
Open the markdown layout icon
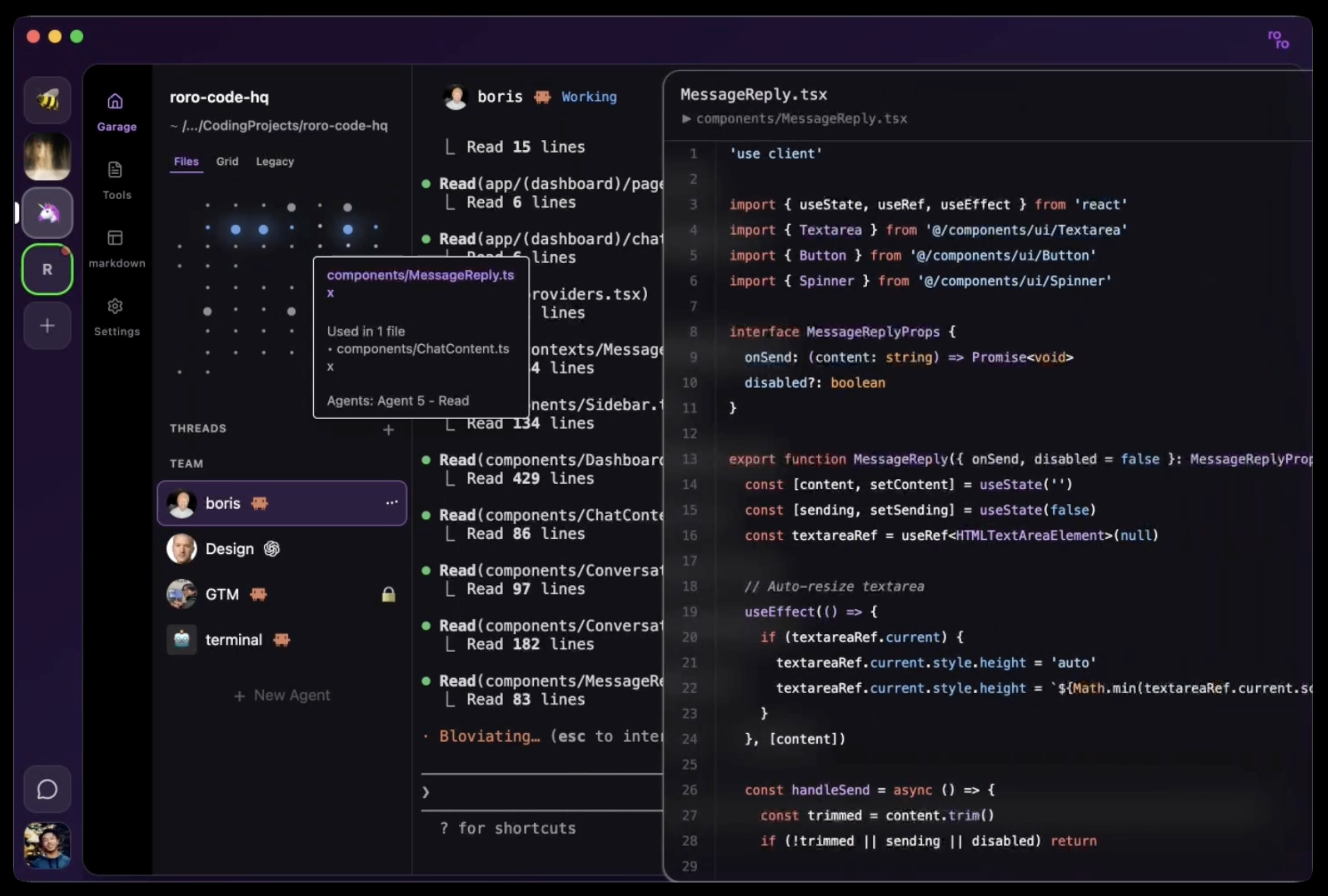coord(116,238)
